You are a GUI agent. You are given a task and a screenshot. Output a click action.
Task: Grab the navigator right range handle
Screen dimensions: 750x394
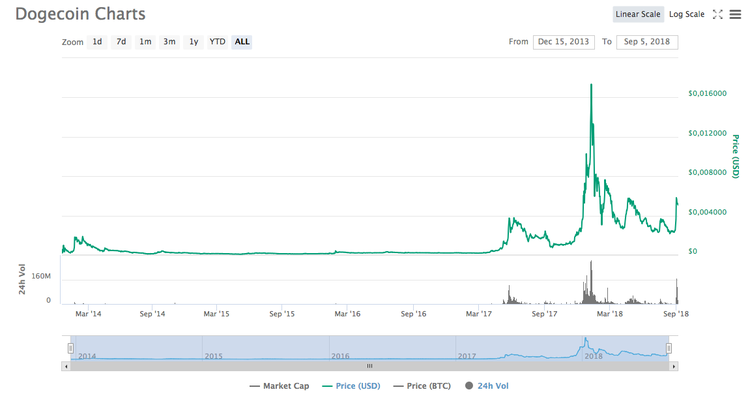click(669, 348)
